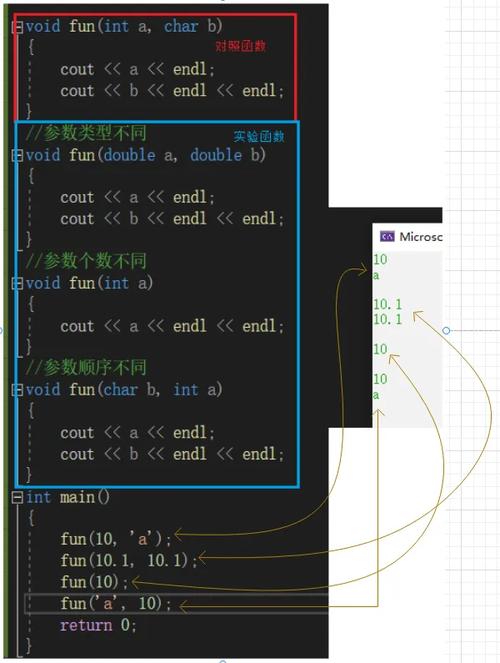500x663 pixels.
Task: Click the signature void fun(int a, char b)
Action: click(x=124, y=27)
